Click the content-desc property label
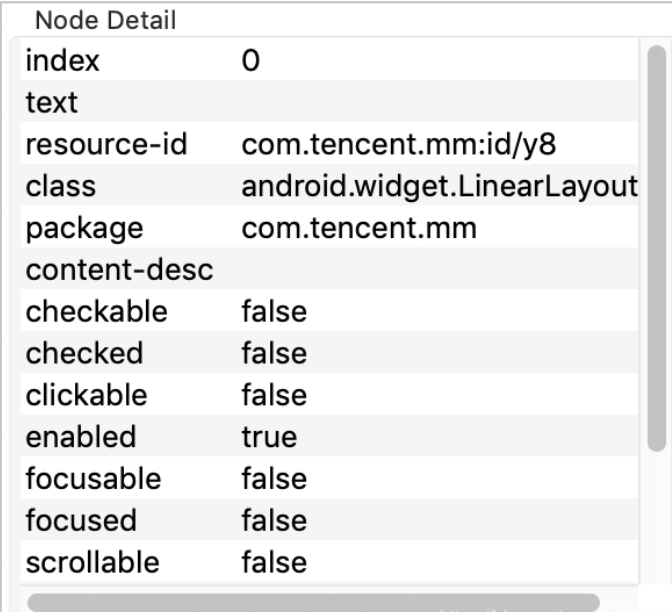This screenshot has height=612, width=672. coord(119,270)
